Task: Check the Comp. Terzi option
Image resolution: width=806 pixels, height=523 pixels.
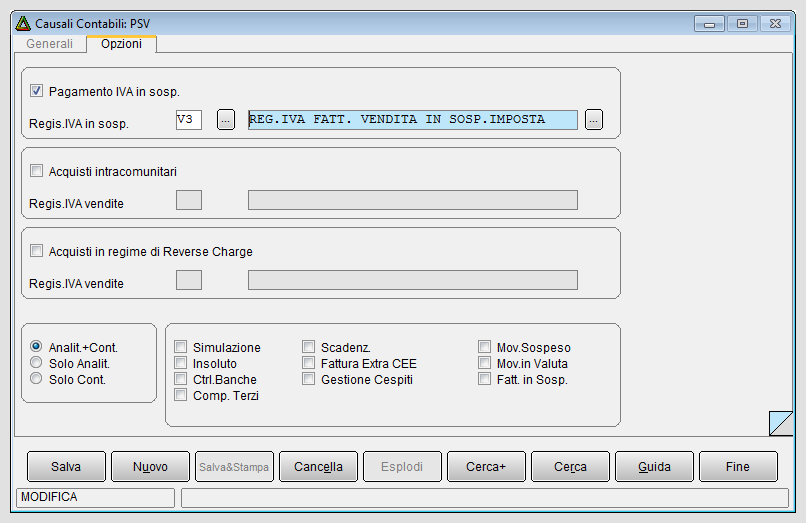Action: (180, 395)
